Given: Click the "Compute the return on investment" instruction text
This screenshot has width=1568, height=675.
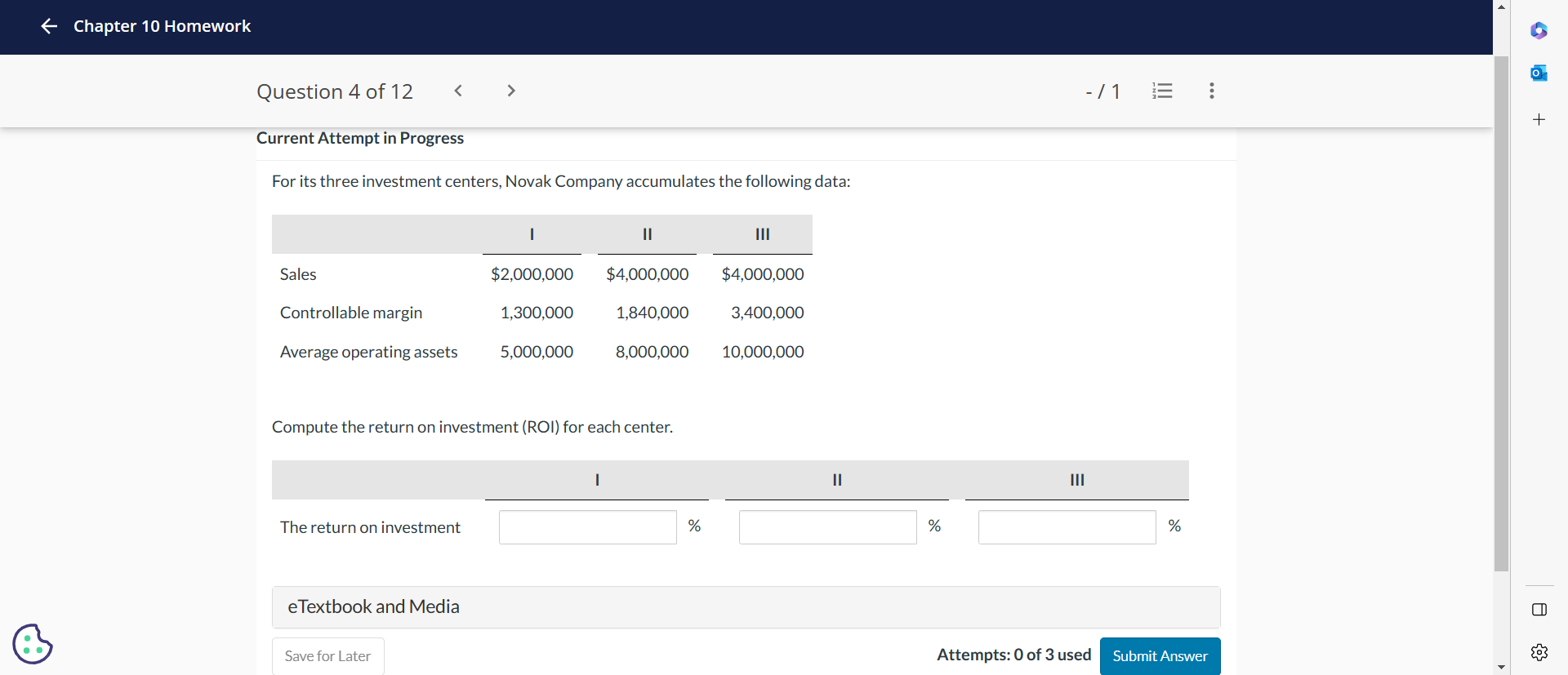Looking at the screenshot, I should (x=472, y=427).
